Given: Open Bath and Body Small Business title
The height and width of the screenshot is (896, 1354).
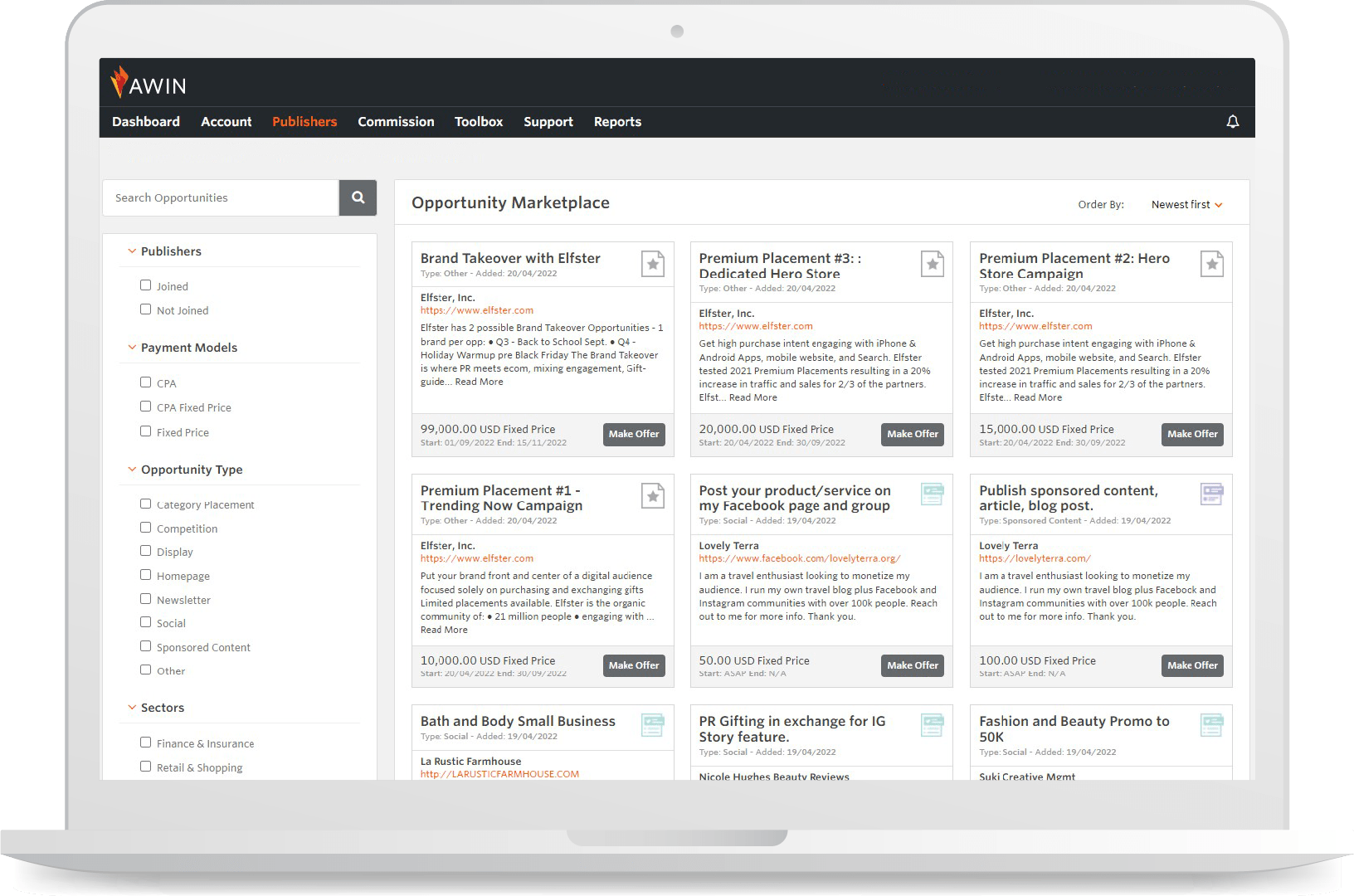Looking at the screenshot, I should (x=518, y=722).
